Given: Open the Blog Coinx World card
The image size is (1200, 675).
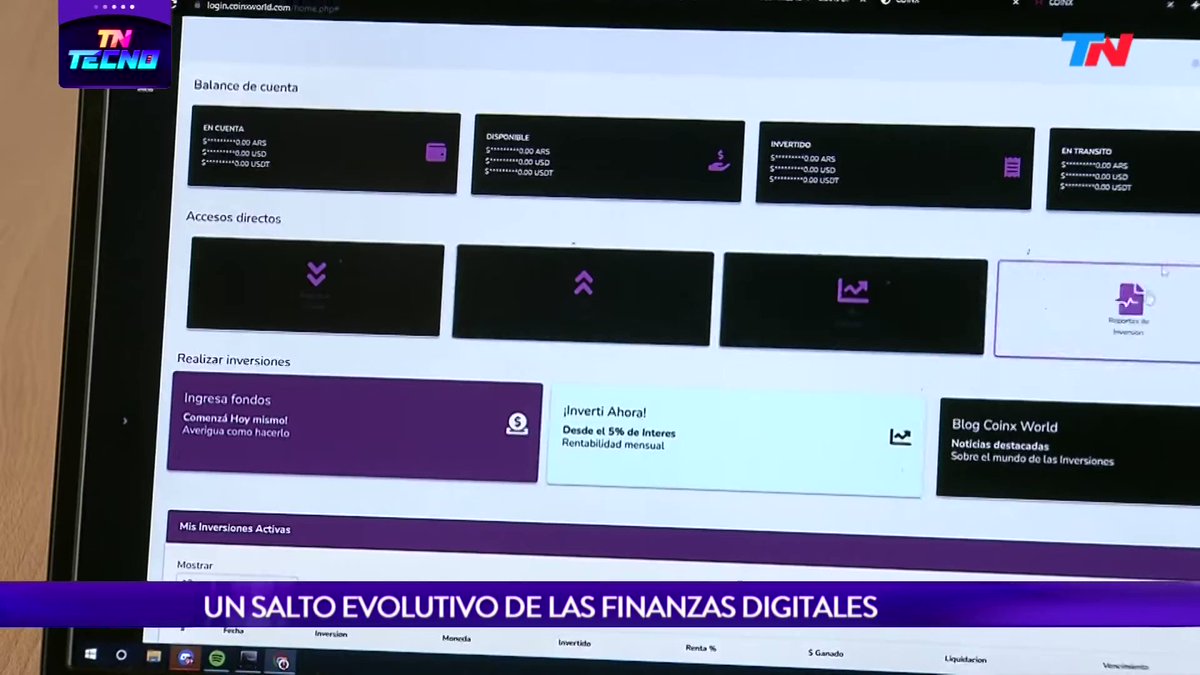Looking at the screenshot, I should [x=1068, y=450].
